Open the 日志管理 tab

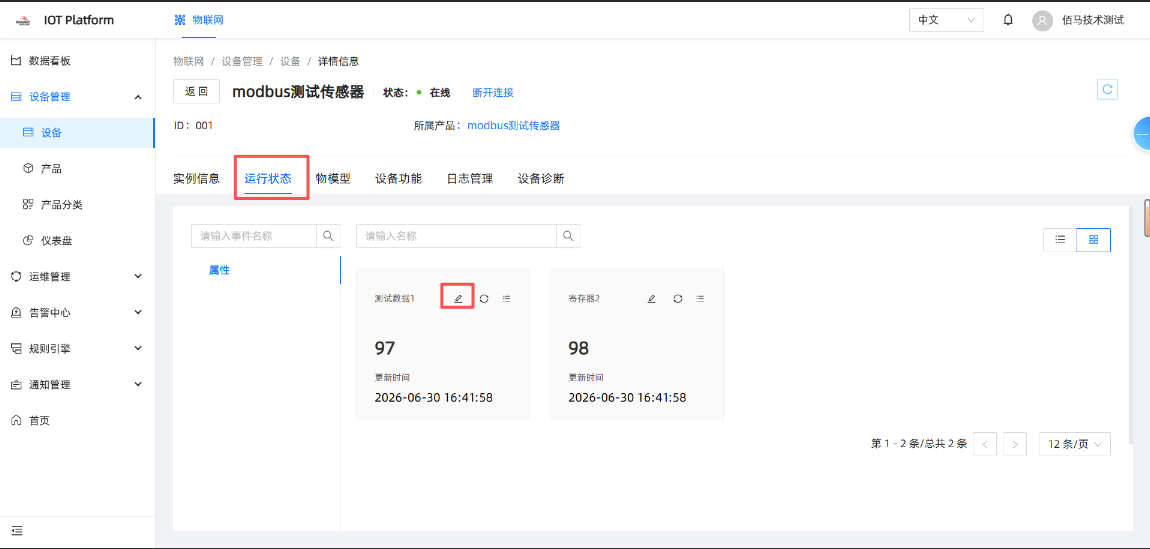click(469, 178)
